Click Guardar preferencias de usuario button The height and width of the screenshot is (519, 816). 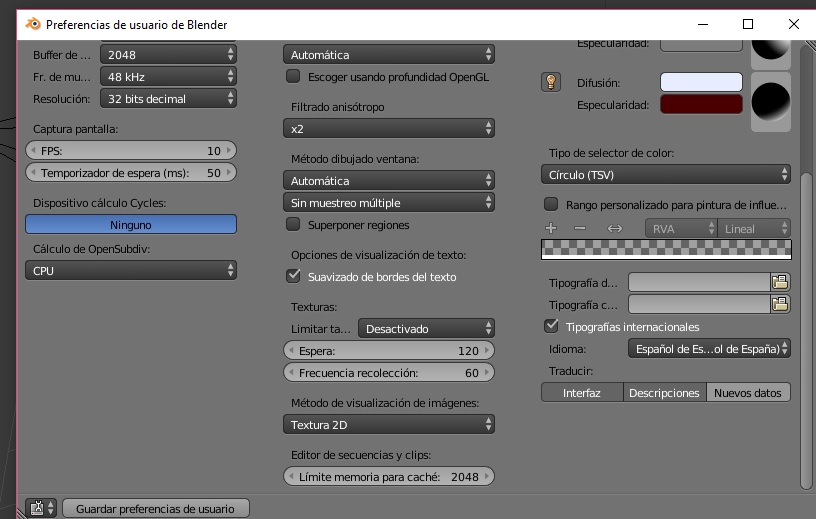(x=156, y=509)
